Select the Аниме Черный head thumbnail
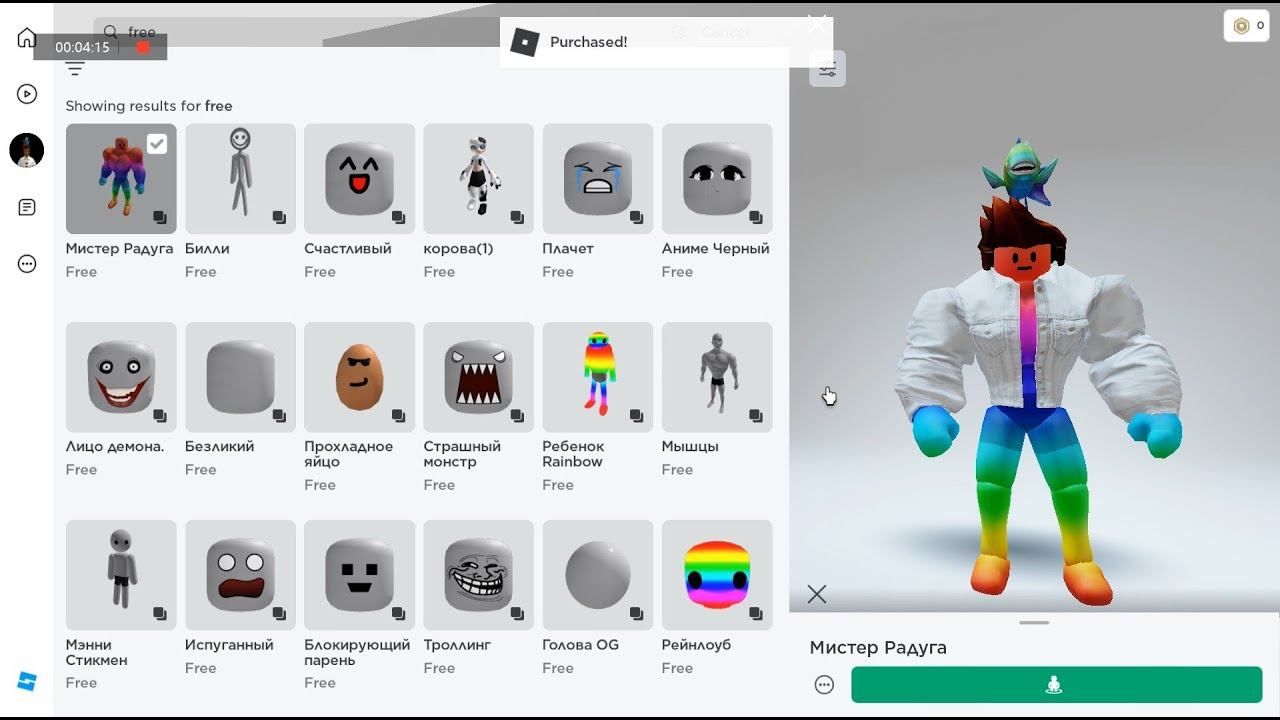Viewport: 1280px width, 720px height. [717, 179]
